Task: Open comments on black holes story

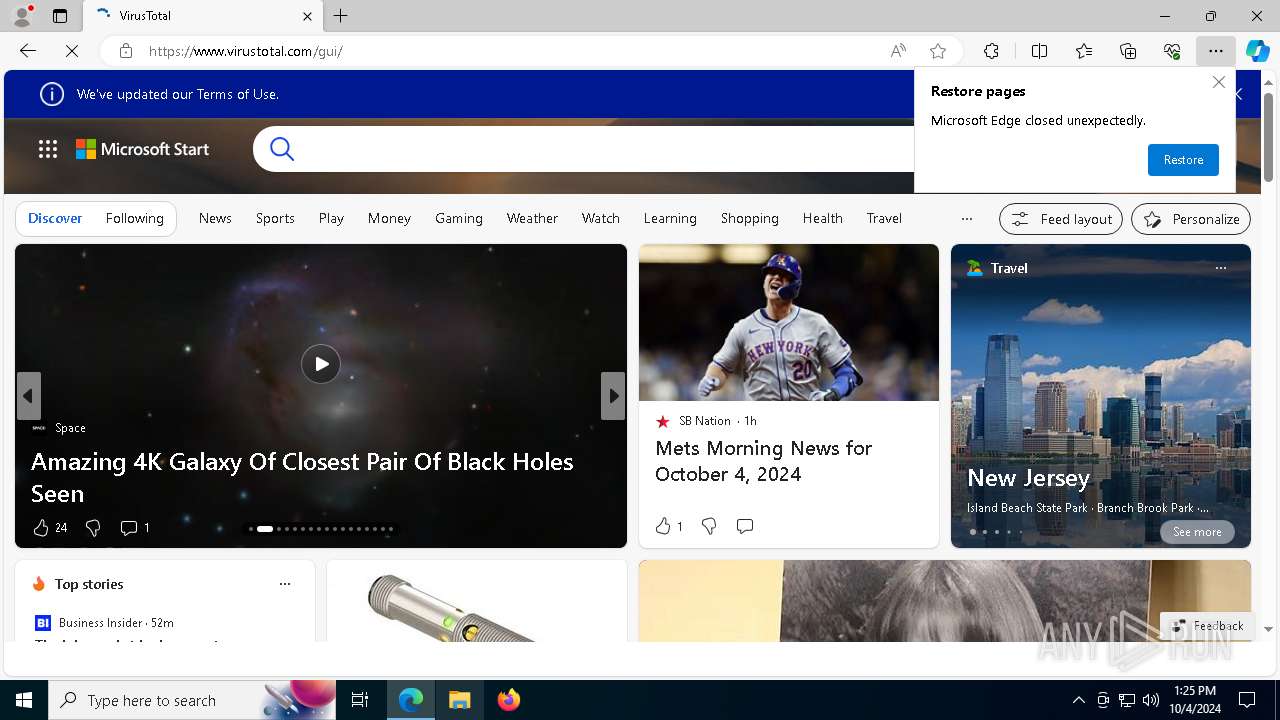Action: (135, 527)
